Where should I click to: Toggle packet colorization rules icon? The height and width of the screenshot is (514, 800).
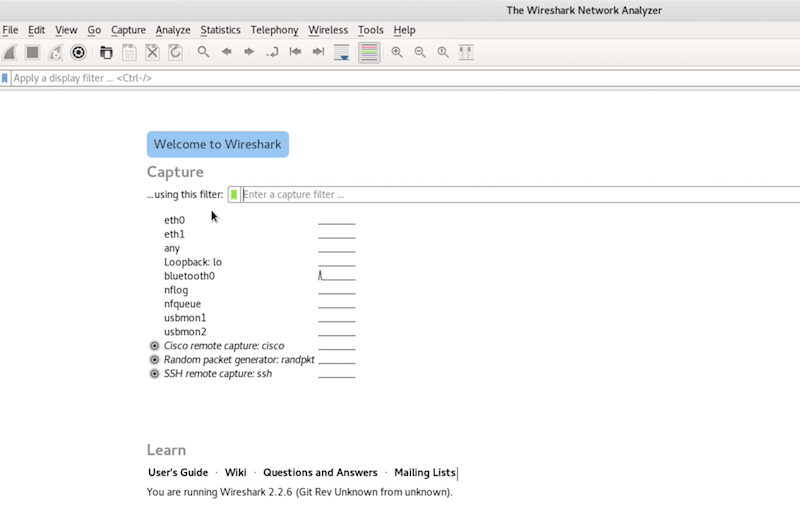point(369,52)
